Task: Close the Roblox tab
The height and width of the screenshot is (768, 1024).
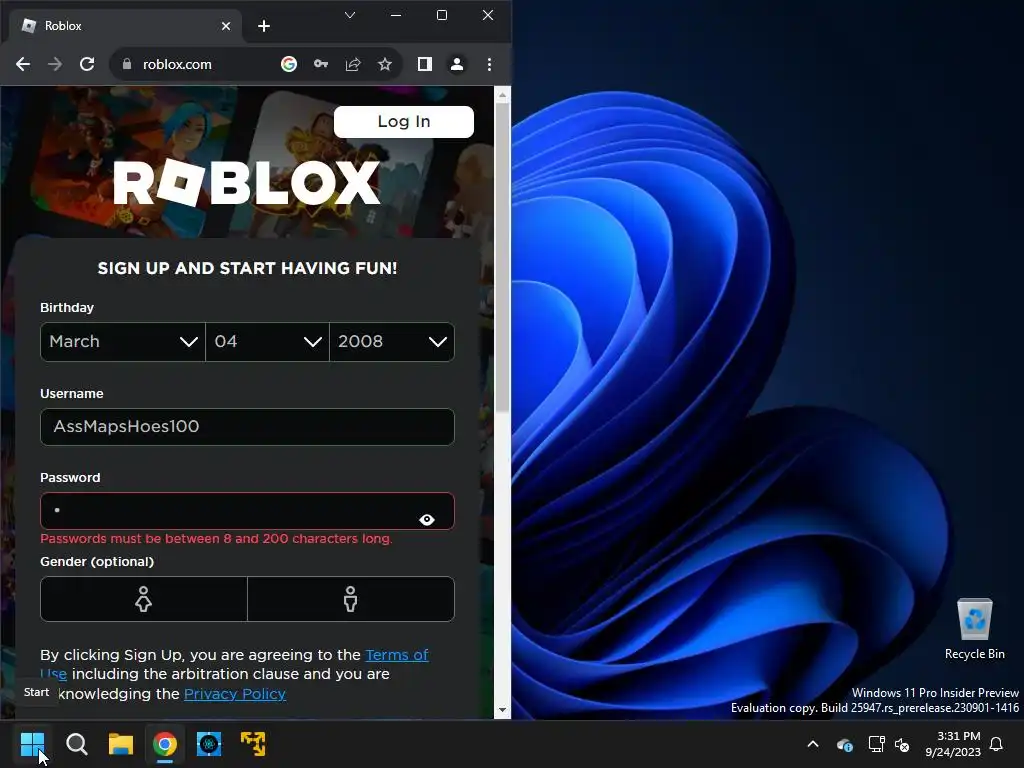Action: [226, 26]
